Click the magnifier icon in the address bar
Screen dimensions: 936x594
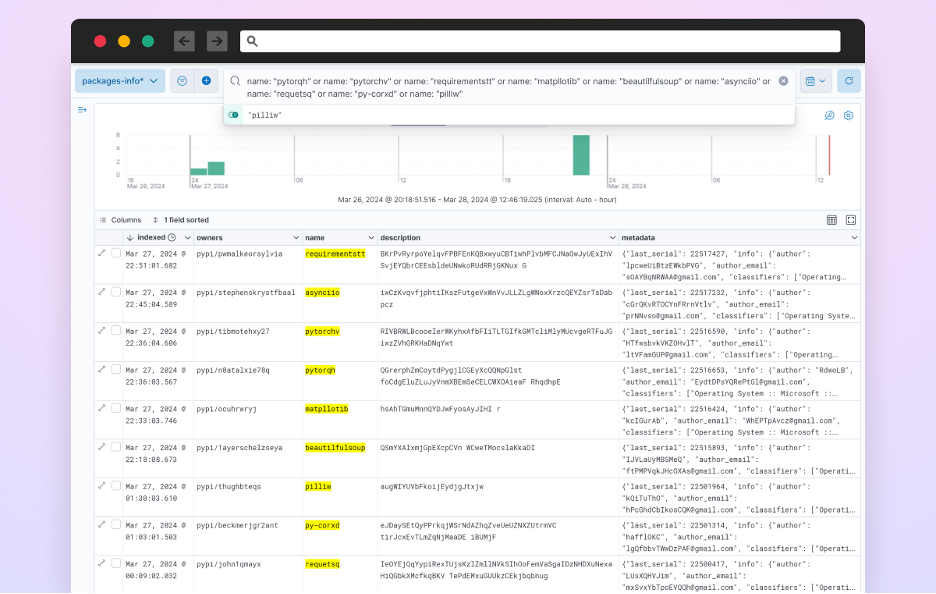(x=253, y=41)
